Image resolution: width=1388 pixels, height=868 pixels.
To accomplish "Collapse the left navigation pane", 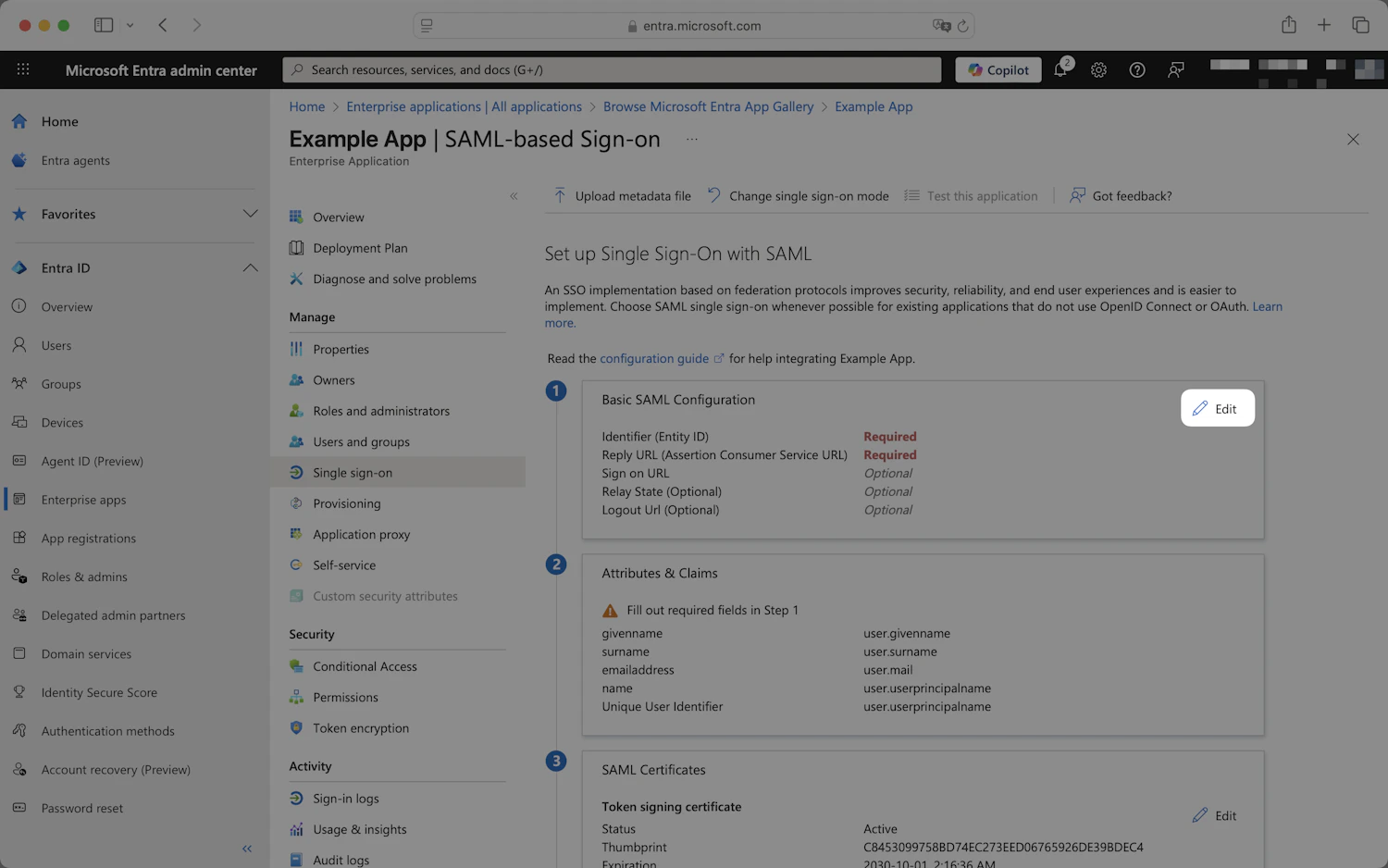I will click(x=247, y=849).
